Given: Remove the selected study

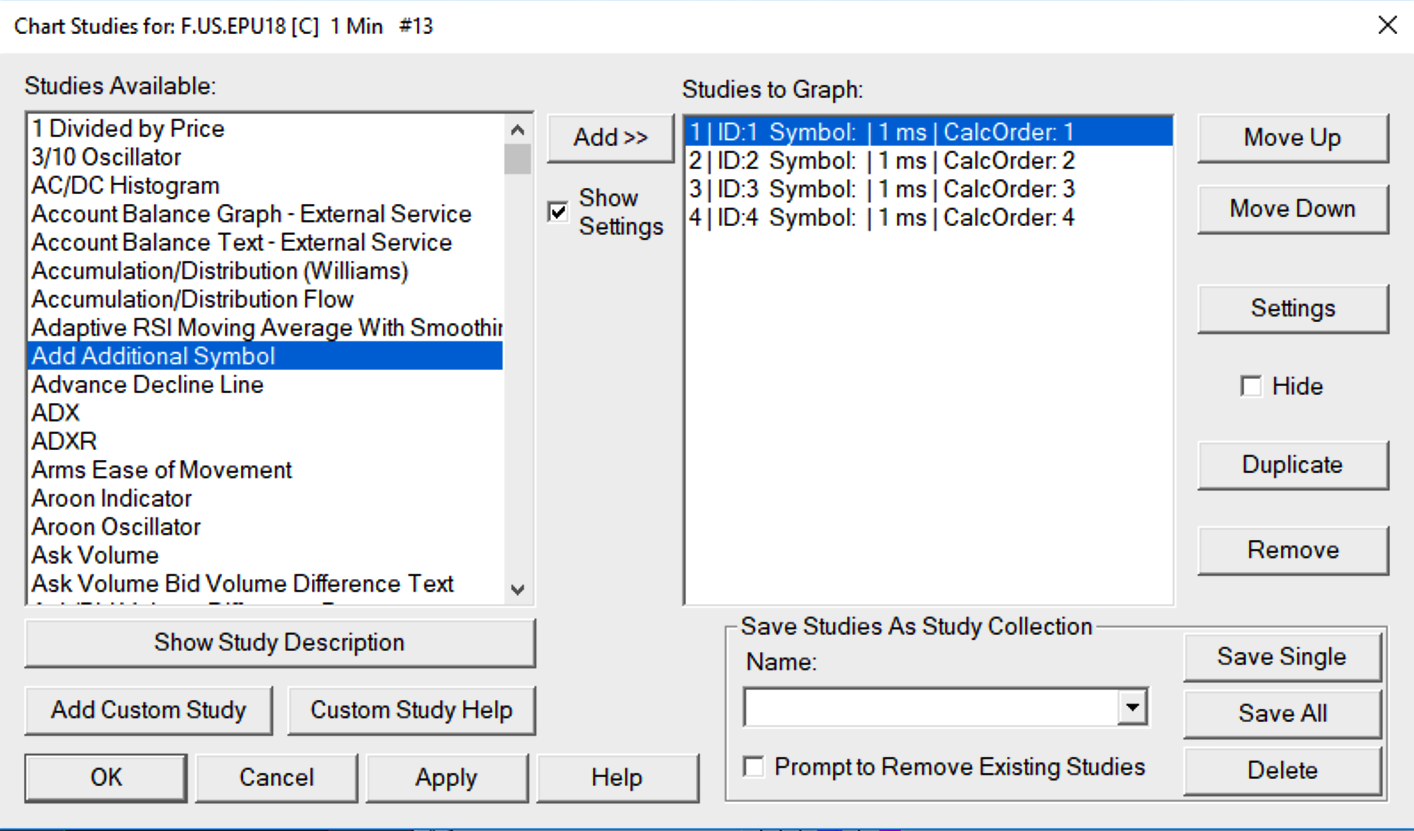Looking at the screenshot, I should point(1292,550).
